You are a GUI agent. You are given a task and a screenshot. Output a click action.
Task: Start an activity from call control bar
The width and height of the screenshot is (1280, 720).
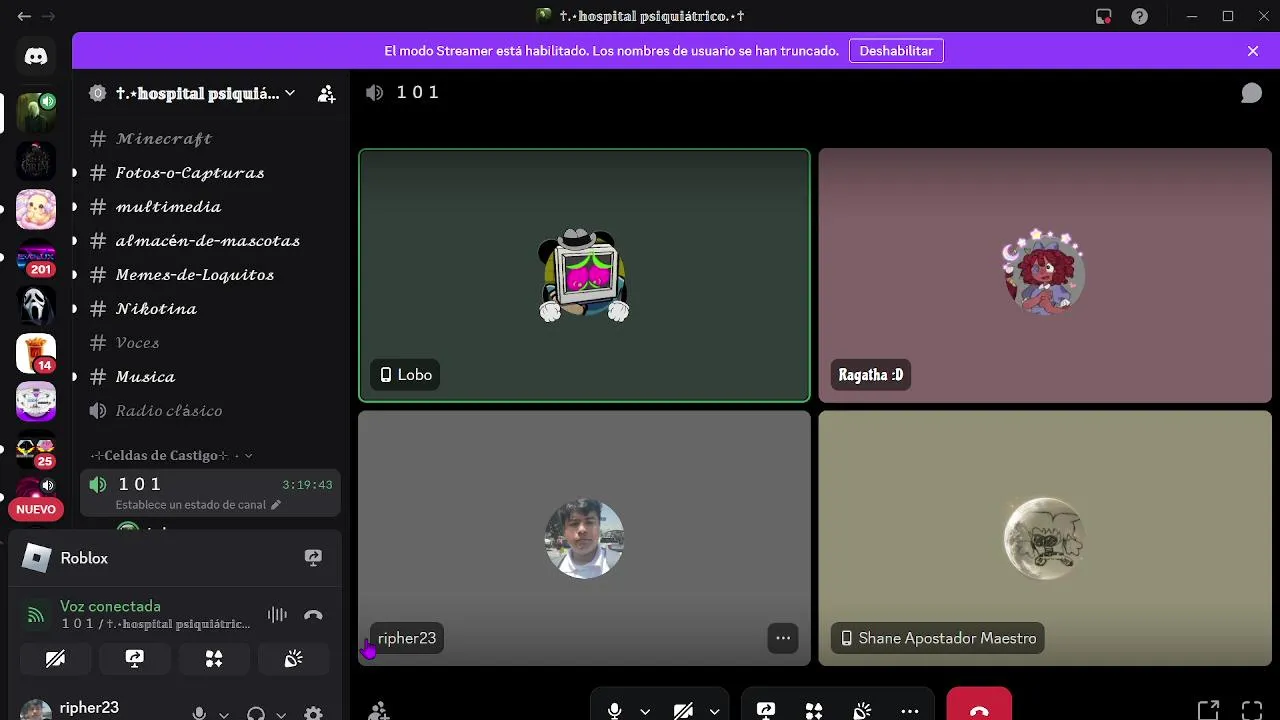coord(814,710)
